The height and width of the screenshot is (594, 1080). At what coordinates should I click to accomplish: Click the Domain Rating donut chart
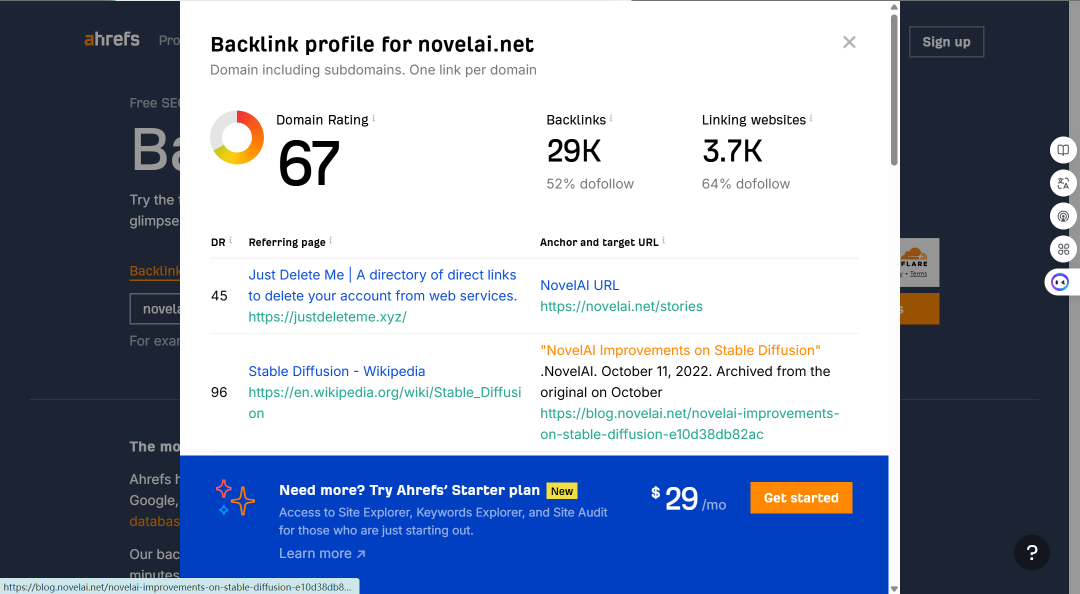pyautogui.click(x=237, y=137)
